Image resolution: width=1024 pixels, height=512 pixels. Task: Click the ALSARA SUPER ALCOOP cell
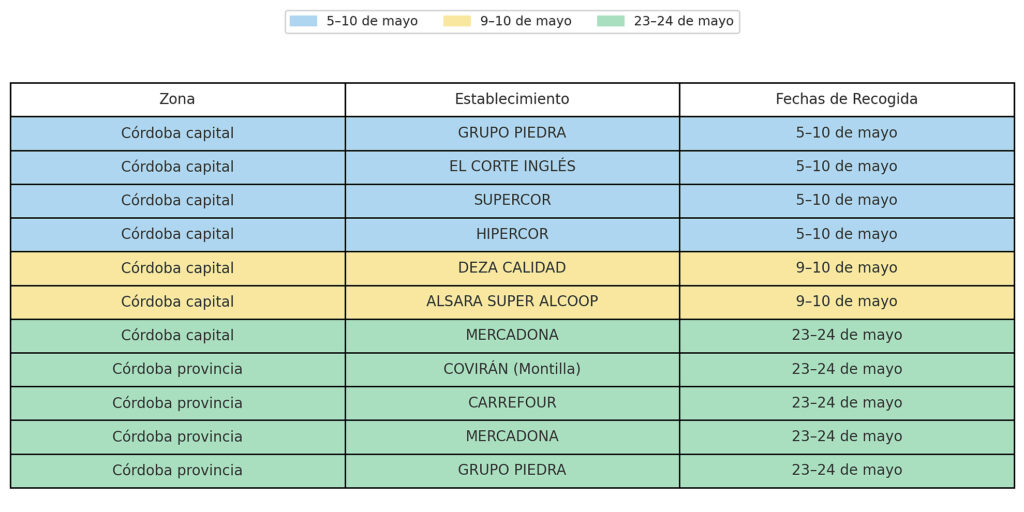pyautogui.click(x=512, y=302)
